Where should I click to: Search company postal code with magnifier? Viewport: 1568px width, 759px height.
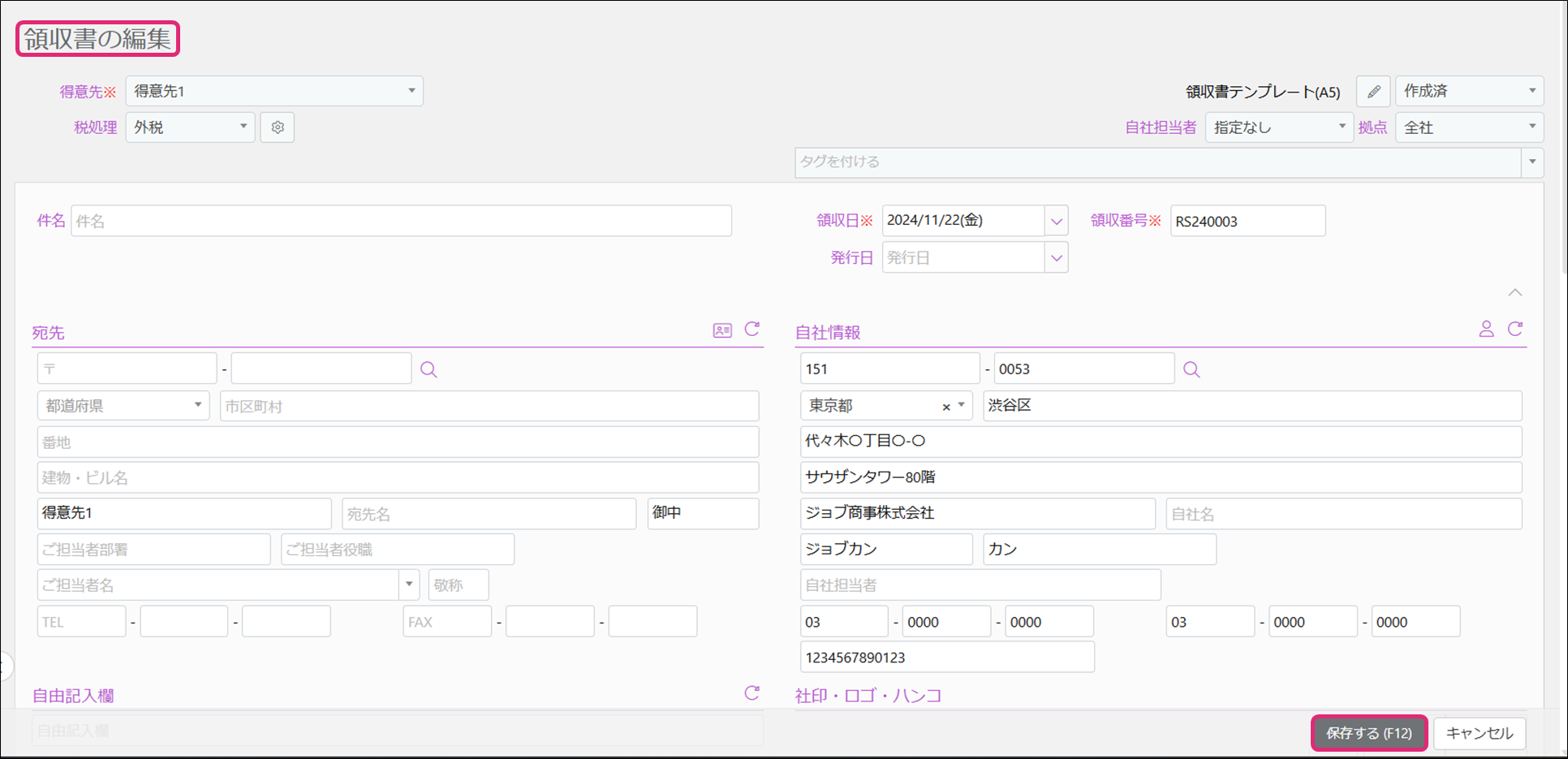point(1191,370)
